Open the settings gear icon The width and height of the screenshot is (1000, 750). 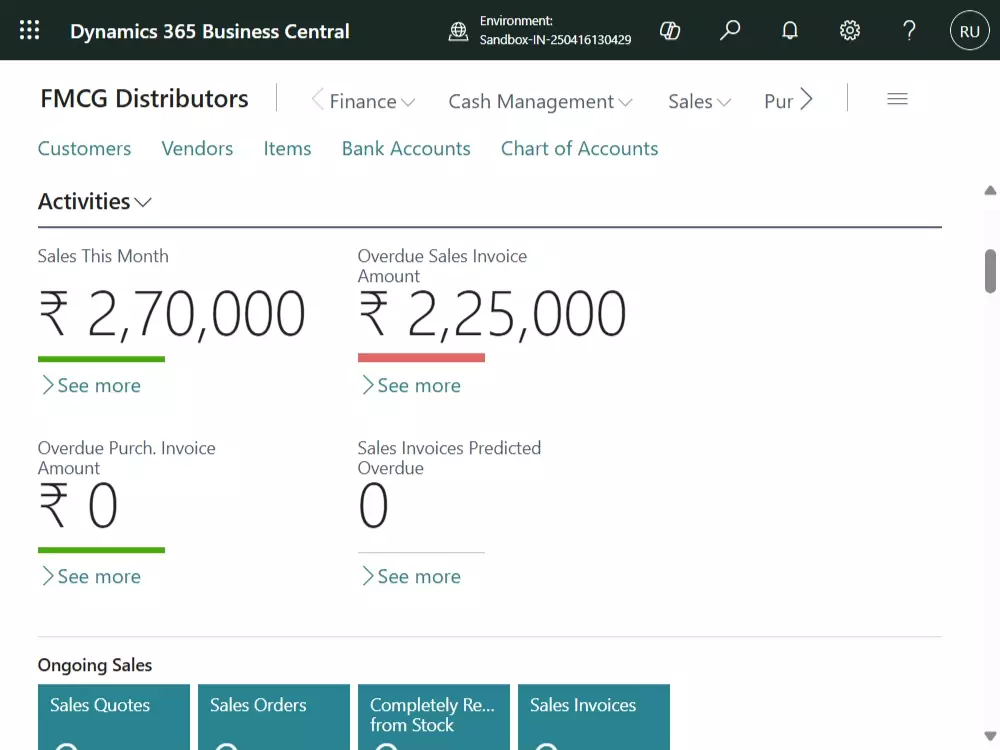(x=849, y=30)
